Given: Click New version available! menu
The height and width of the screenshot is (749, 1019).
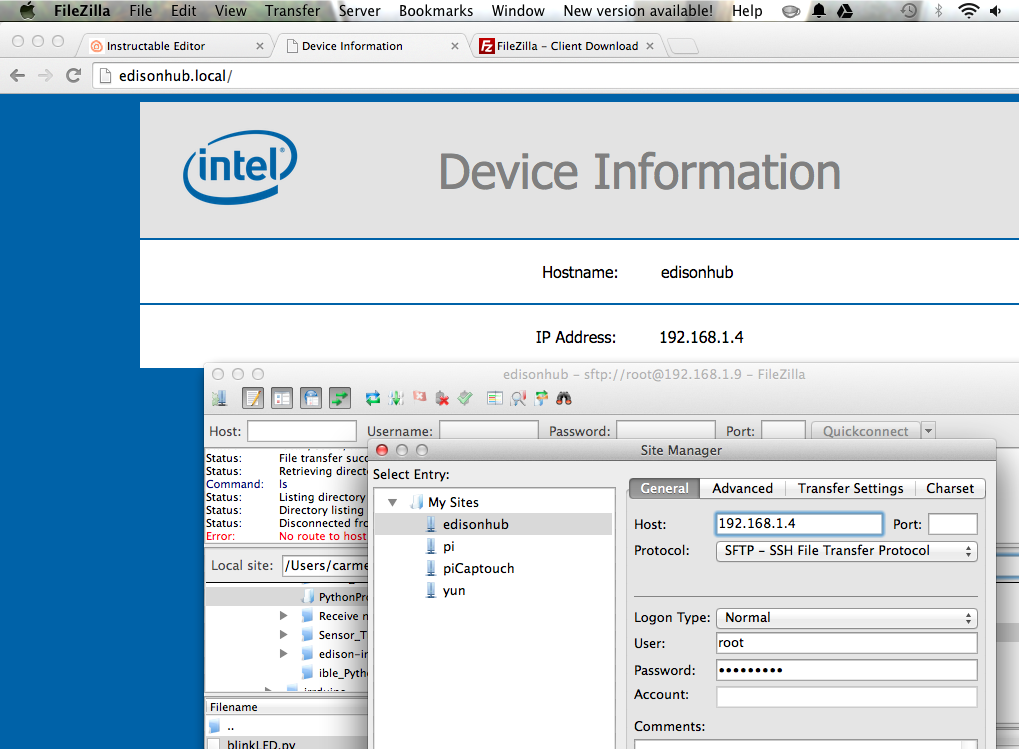Looking at the screenshot, I should coord(638,10).
